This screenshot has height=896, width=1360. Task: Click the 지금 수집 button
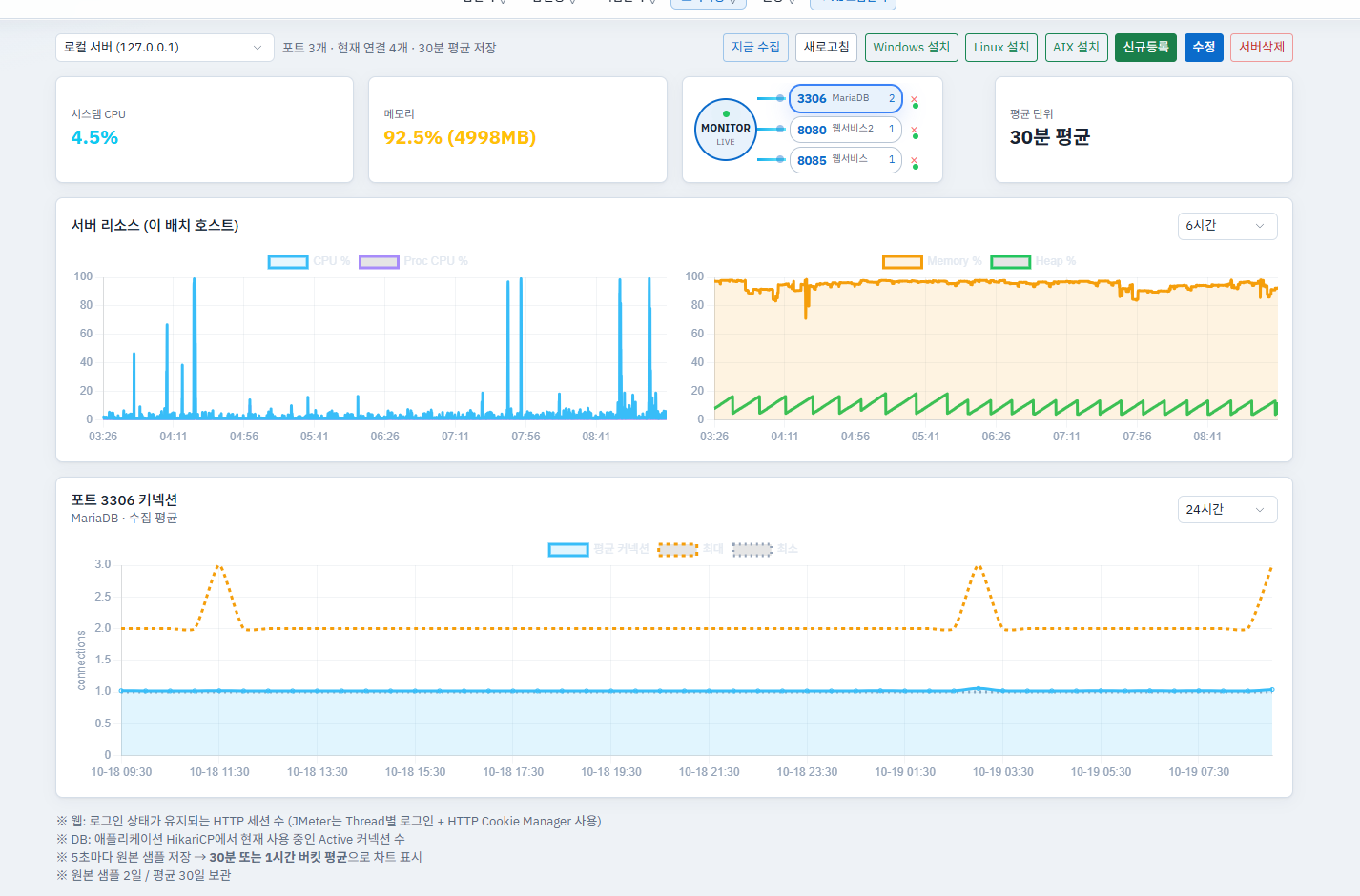point(755,48)
